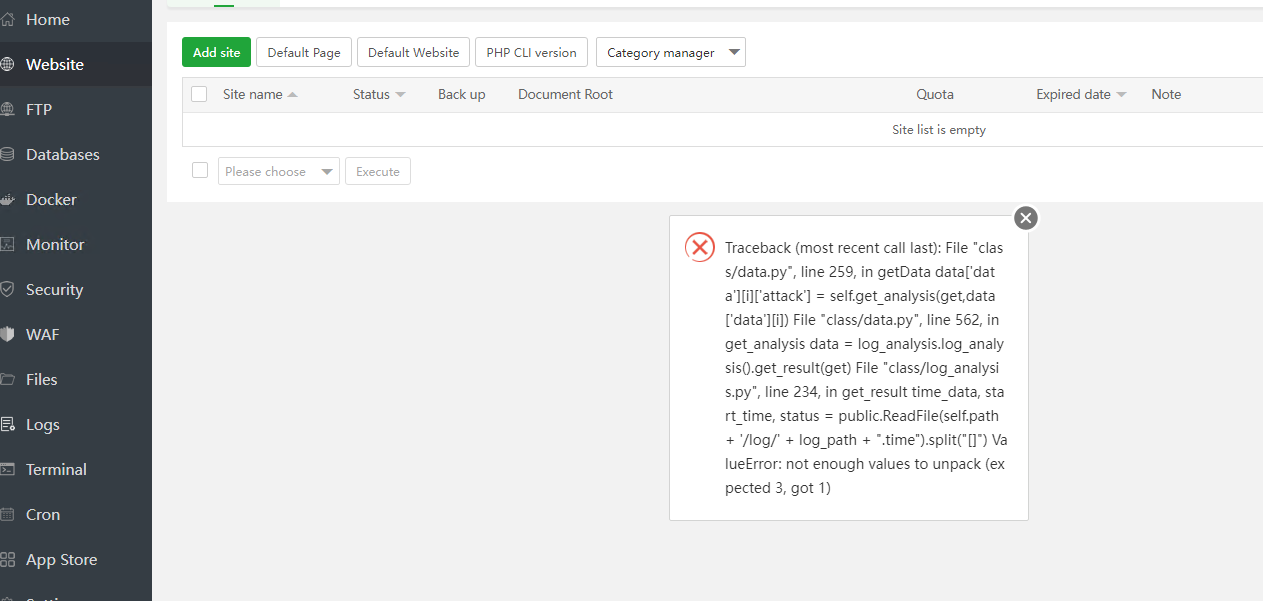Click the WAF sidebar icon
The height and width of the screenshot is (601, 1263).
coord(7,335)
